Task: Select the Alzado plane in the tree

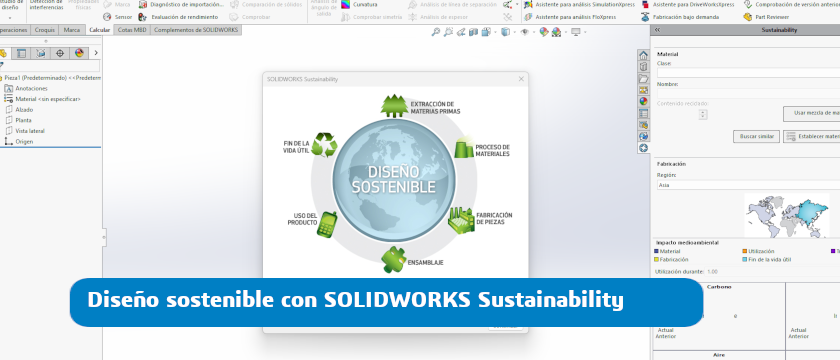Action: click(19, 109)
